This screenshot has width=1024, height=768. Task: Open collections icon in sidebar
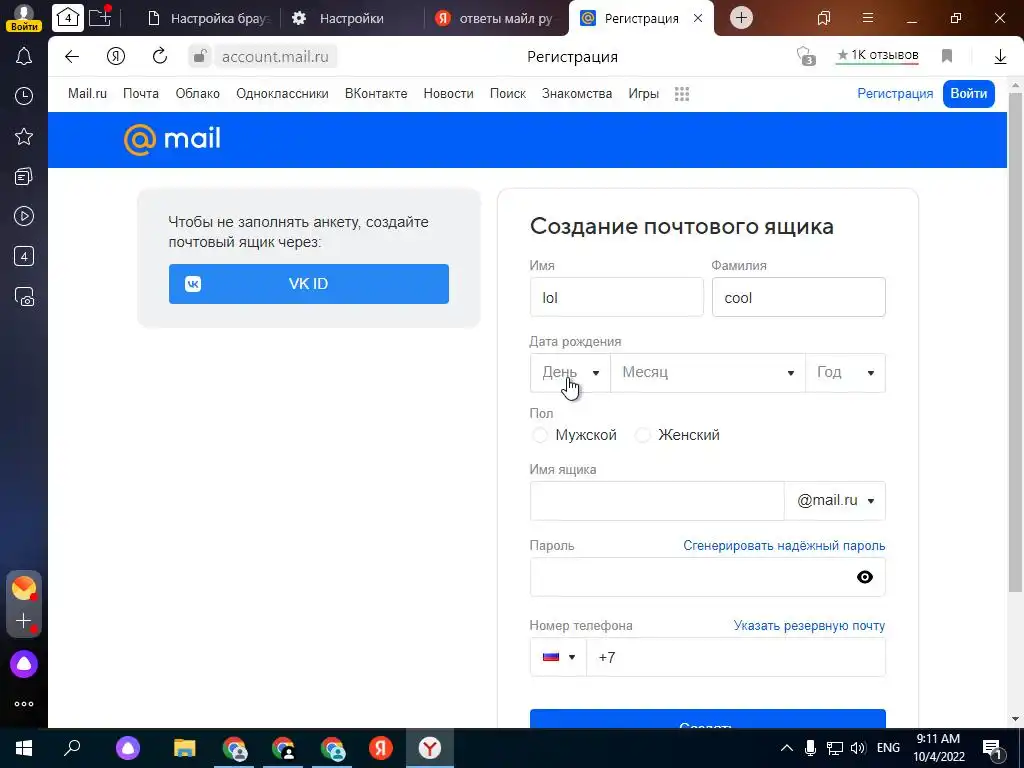coord(24,176)
